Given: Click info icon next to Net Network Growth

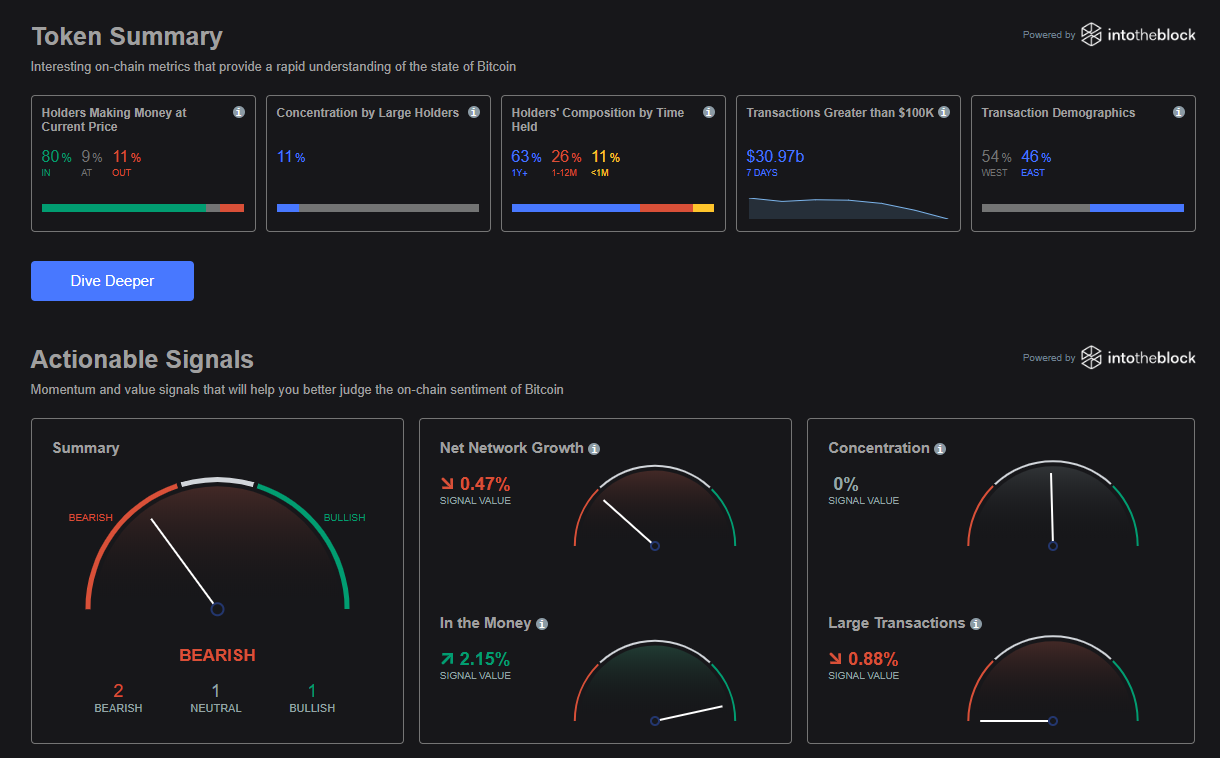Looking at the screenshot, I should coord(594,449).
